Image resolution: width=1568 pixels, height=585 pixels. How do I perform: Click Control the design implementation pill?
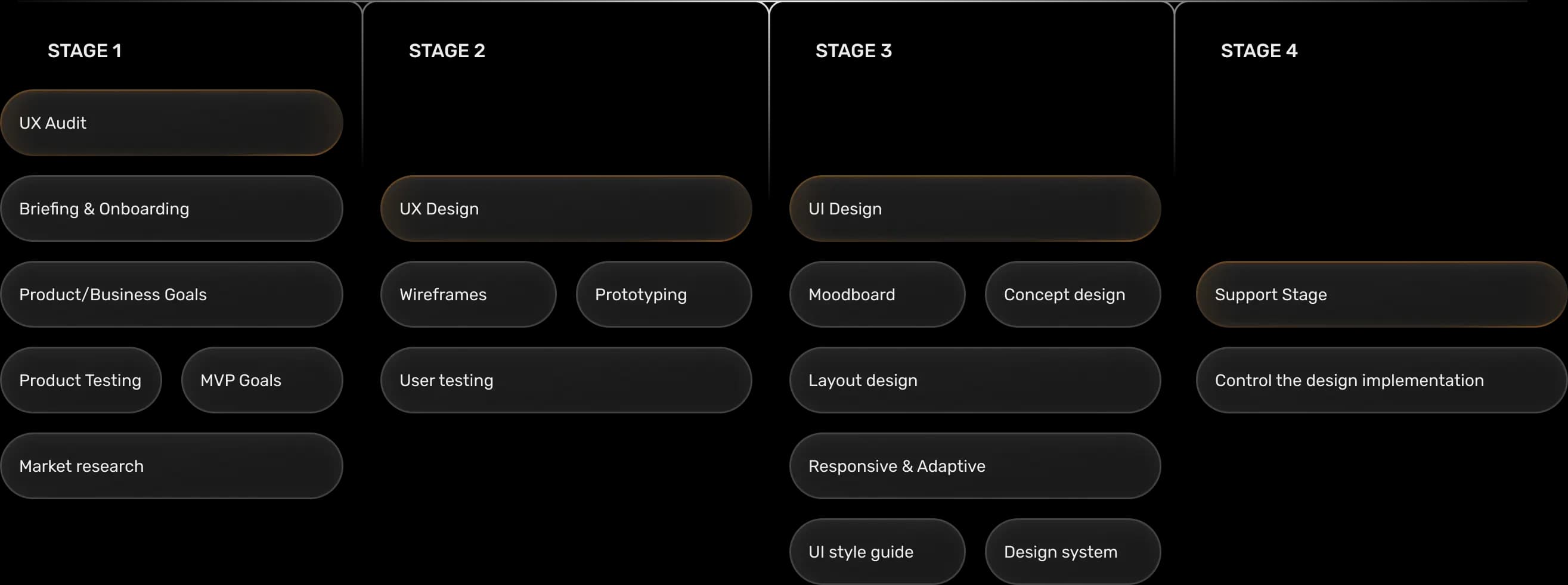click(x=1382, y=380)
